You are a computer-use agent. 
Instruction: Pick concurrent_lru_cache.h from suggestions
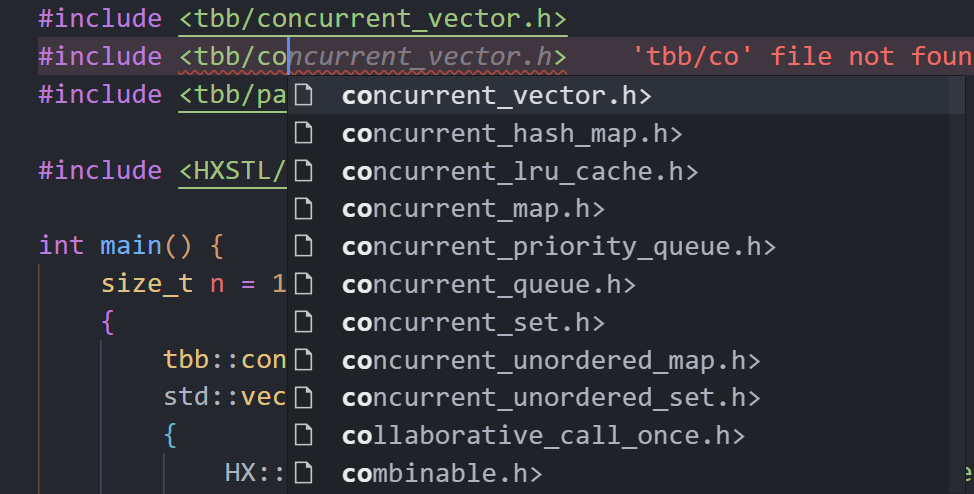point(519,172)
